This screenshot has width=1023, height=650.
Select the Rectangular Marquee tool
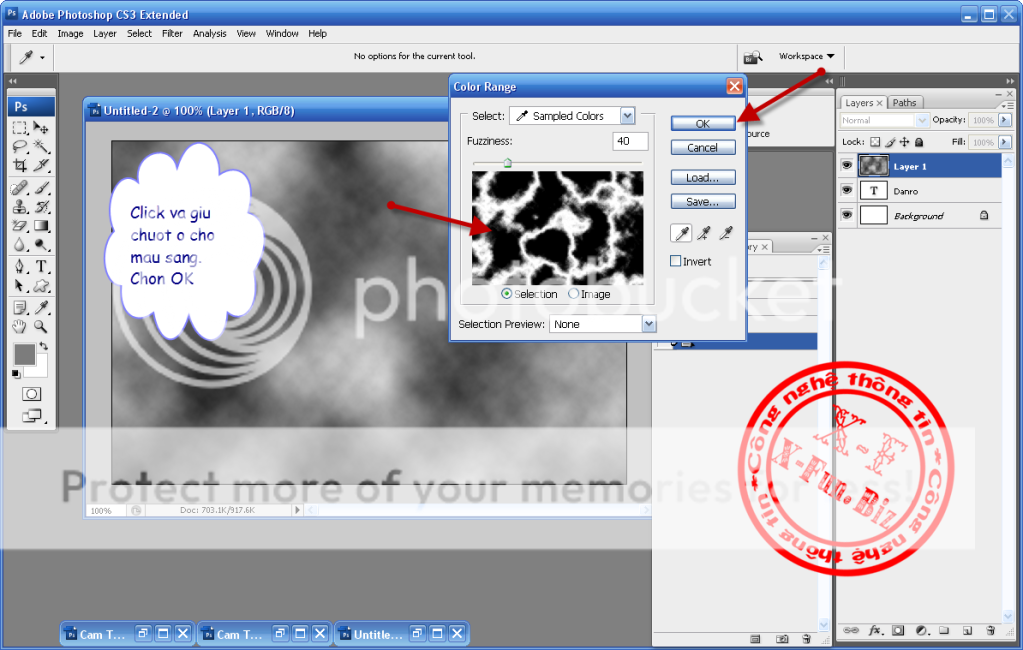tap(20, 128)
